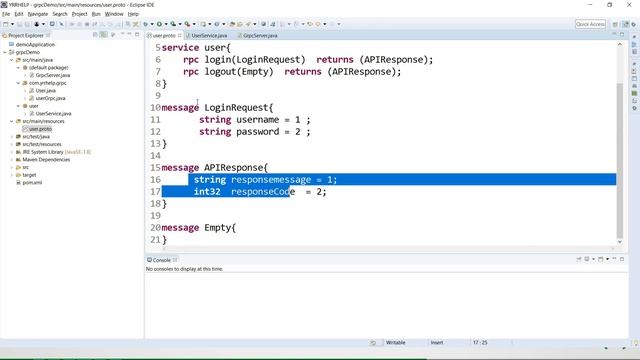Screen dimensions: 640x360
Task: Toggle Link with Editor in Project Explorer
Action: tap(104, 35)
